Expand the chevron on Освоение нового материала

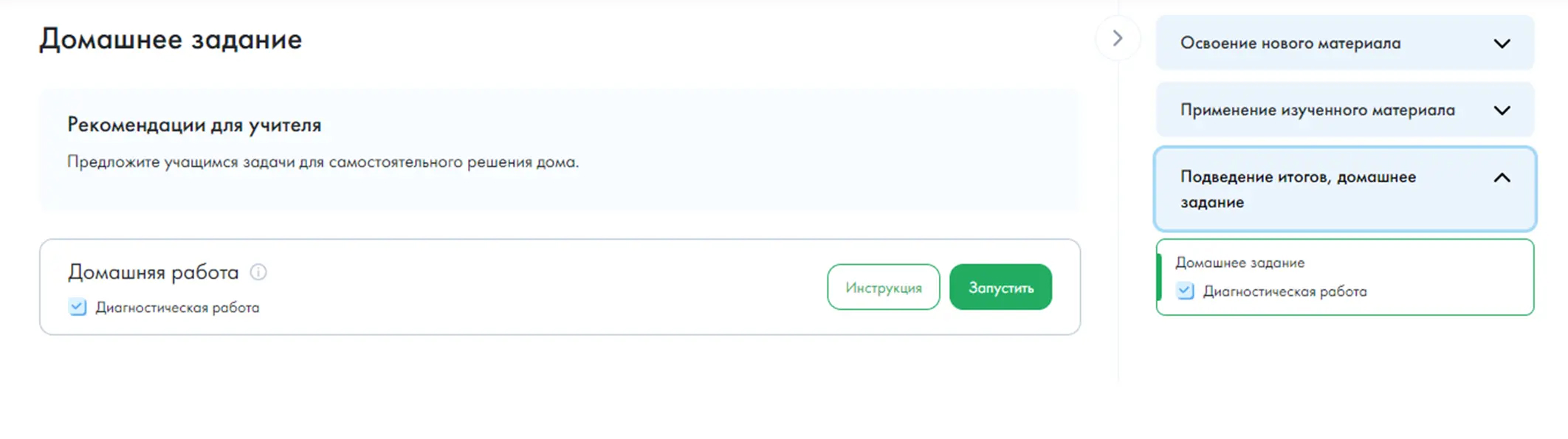point(1502,44)
